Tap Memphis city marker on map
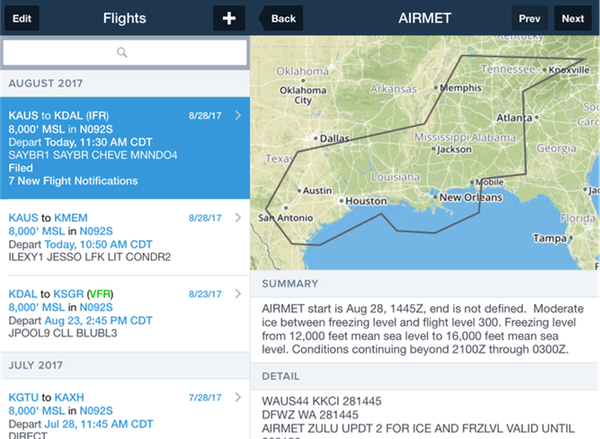 point(435,88)
